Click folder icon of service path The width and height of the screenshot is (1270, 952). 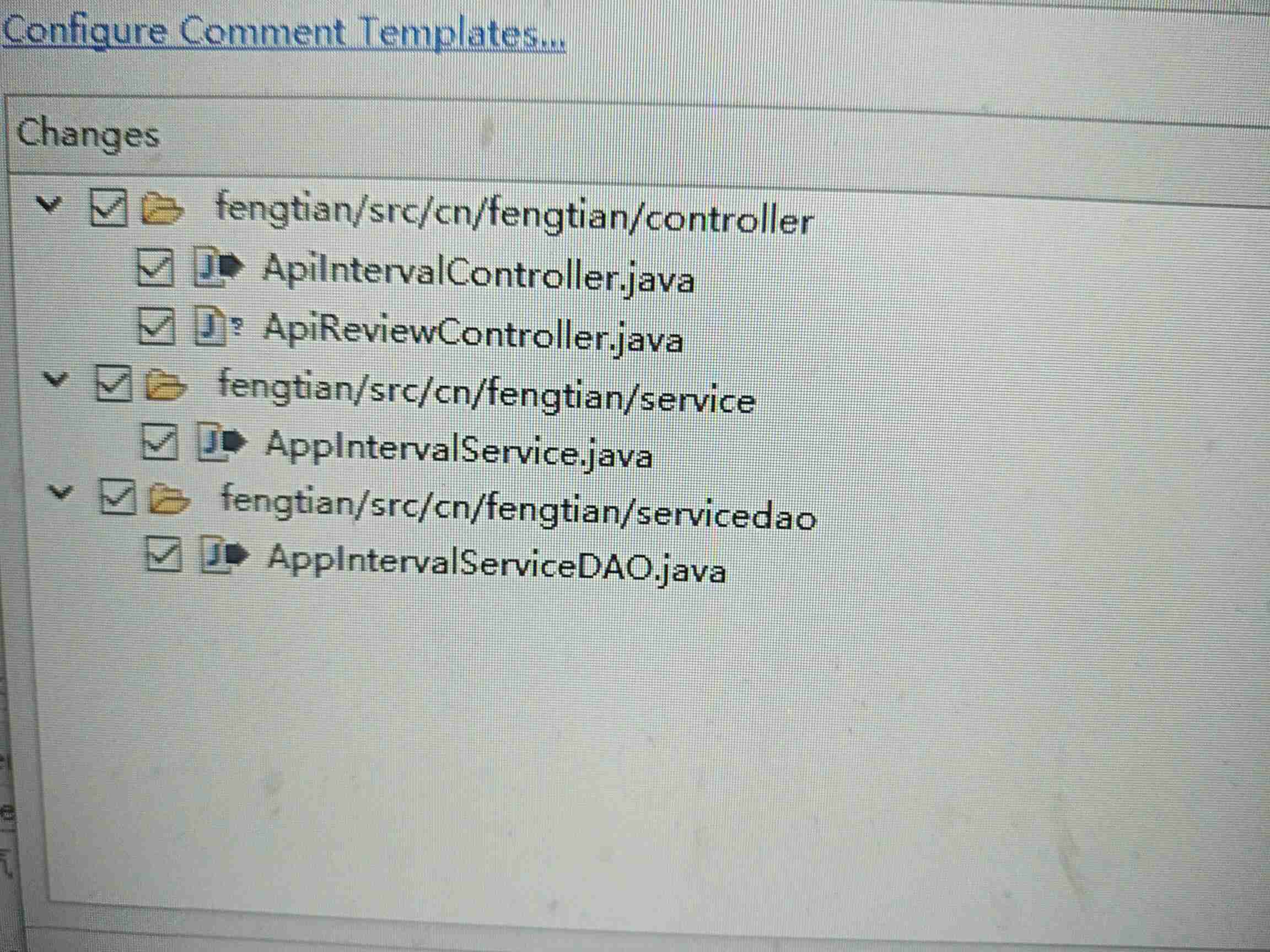(x=165, y=385)
